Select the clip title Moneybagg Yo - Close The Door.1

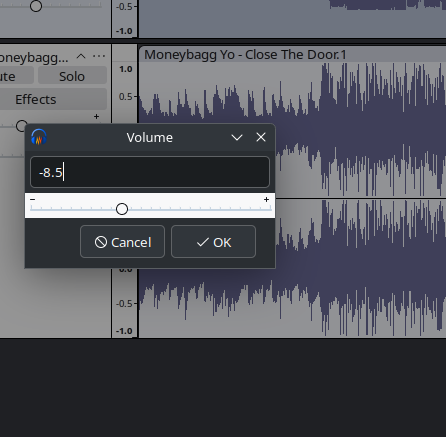pos(245,55)
